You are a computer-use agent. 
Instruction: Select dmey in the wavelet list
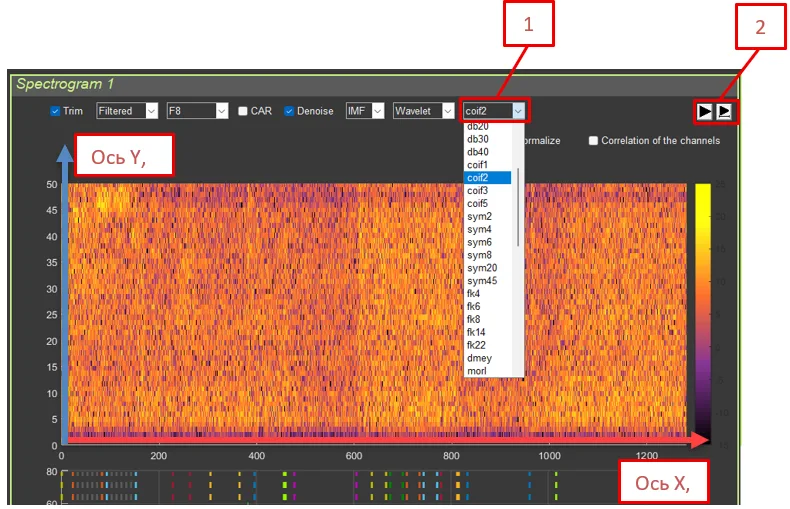point(478,358)
